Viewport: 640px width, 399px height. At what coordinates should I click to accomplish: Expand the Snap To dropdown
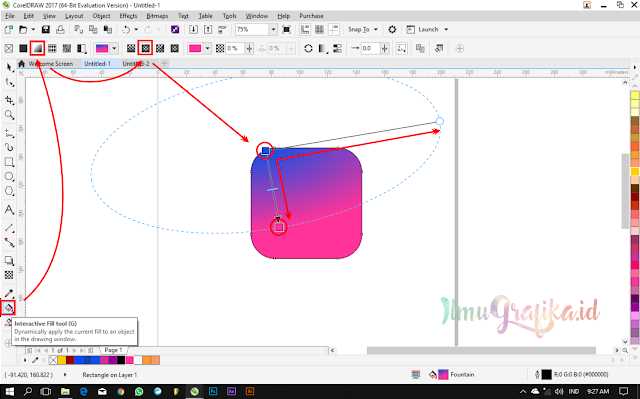pyautogui.click(x=376, y=29)
